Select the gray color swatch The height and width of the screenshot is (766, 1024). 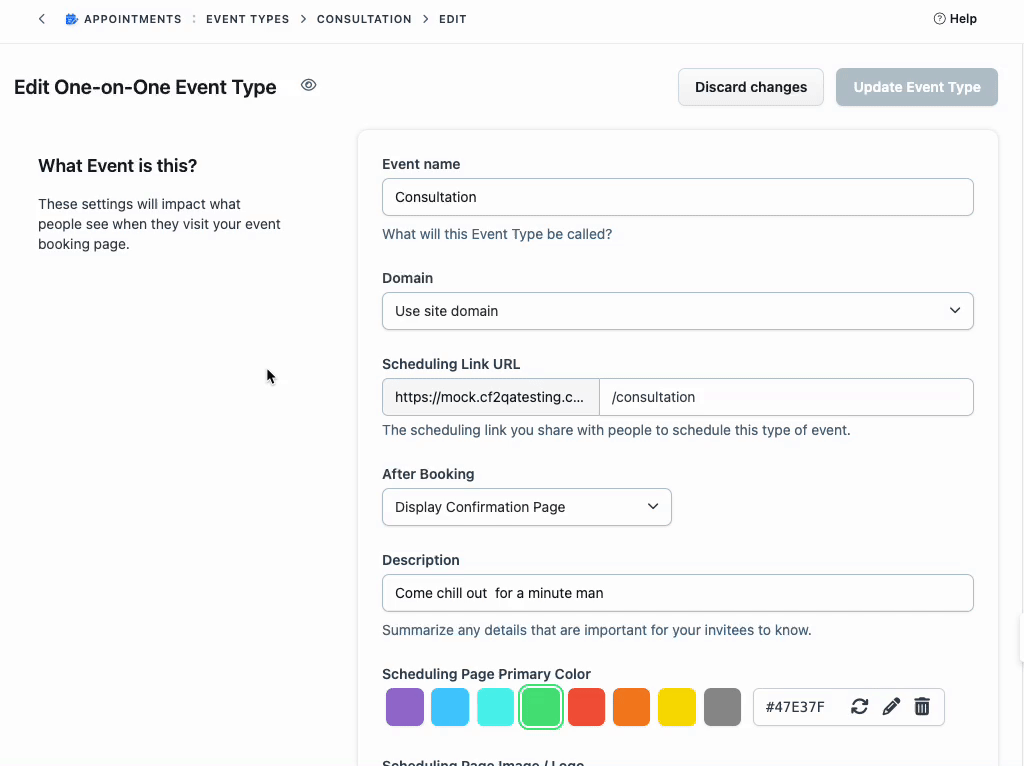pyautogui.click(x=722, y=707)
